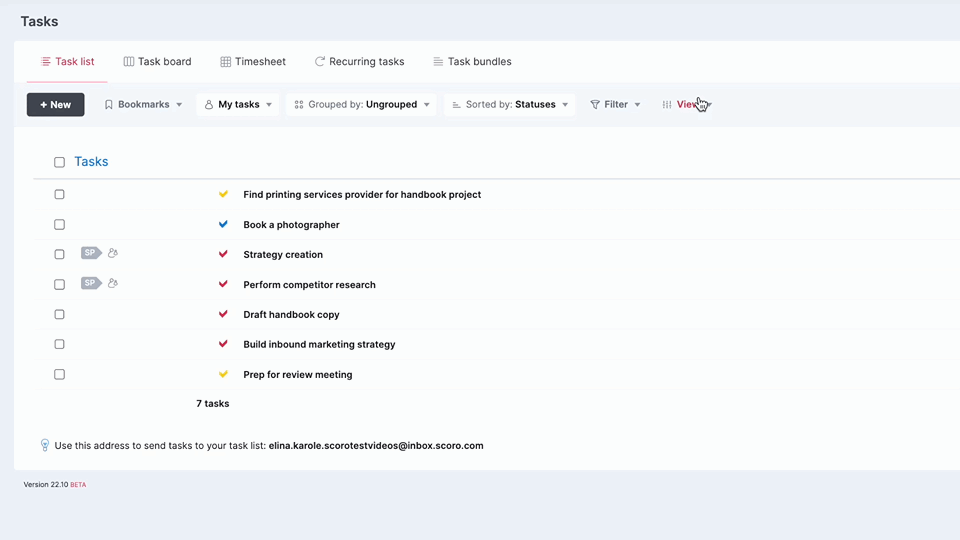Screen dimensions: 960x540
Task: Click the yellow checkmark for Find printing services task
Action: [x=223, y=194]
